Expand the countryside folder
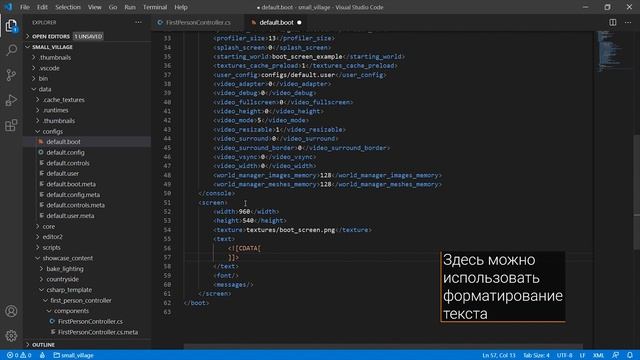This screenshot has height=360, width=640. tap(62, 279)
